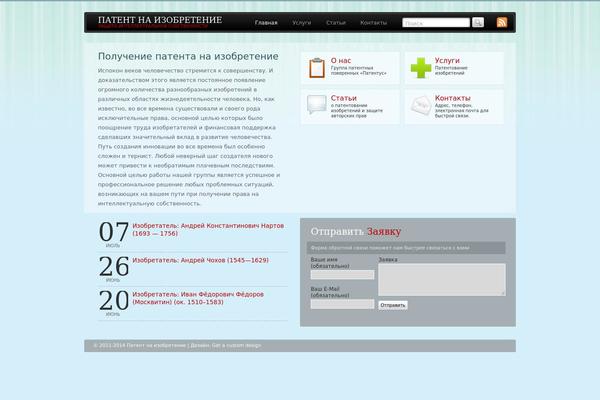The height and width of the screenshot is (400, 600).
Task: Open the Статьи block heading
Action: click(x=344, y=98)
